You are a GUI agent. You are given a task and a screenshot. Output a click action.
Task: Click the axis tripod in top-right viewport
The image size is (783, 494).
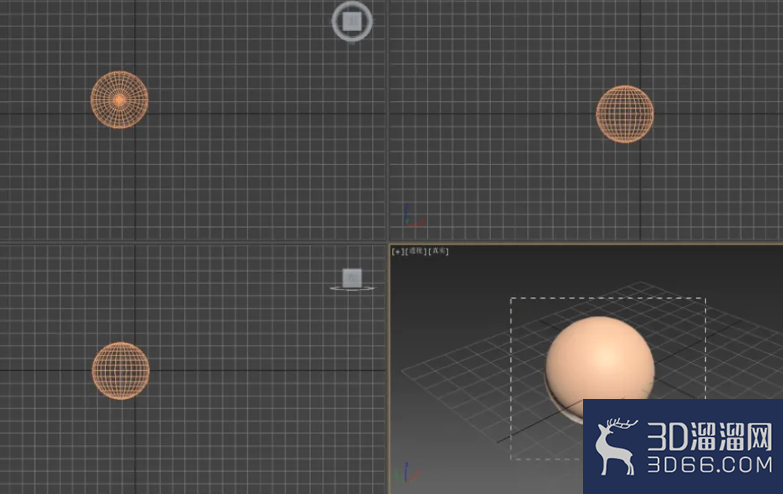click(413, 216)
